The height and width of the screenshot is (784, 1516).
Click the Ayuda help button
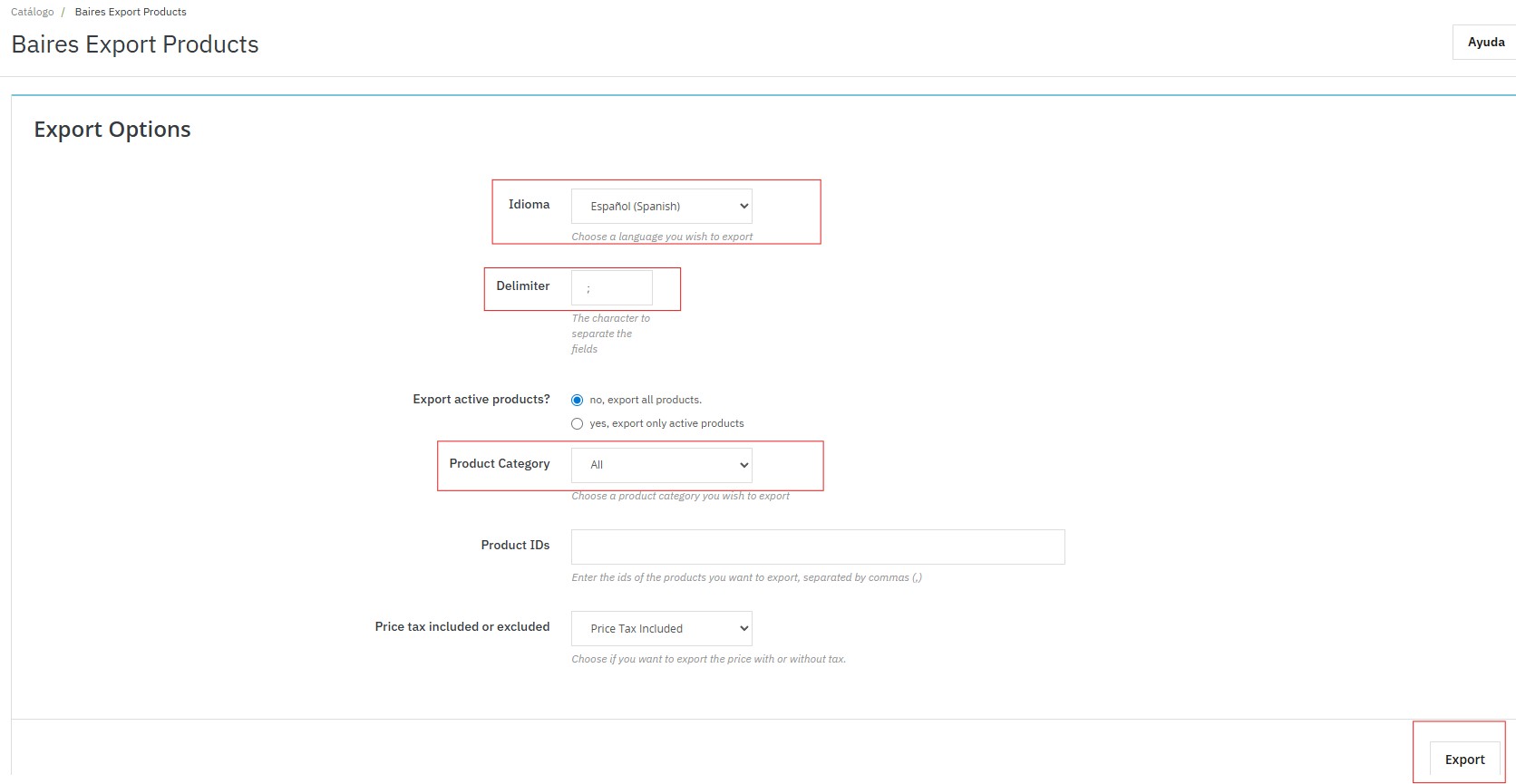tap(1485, 42)
